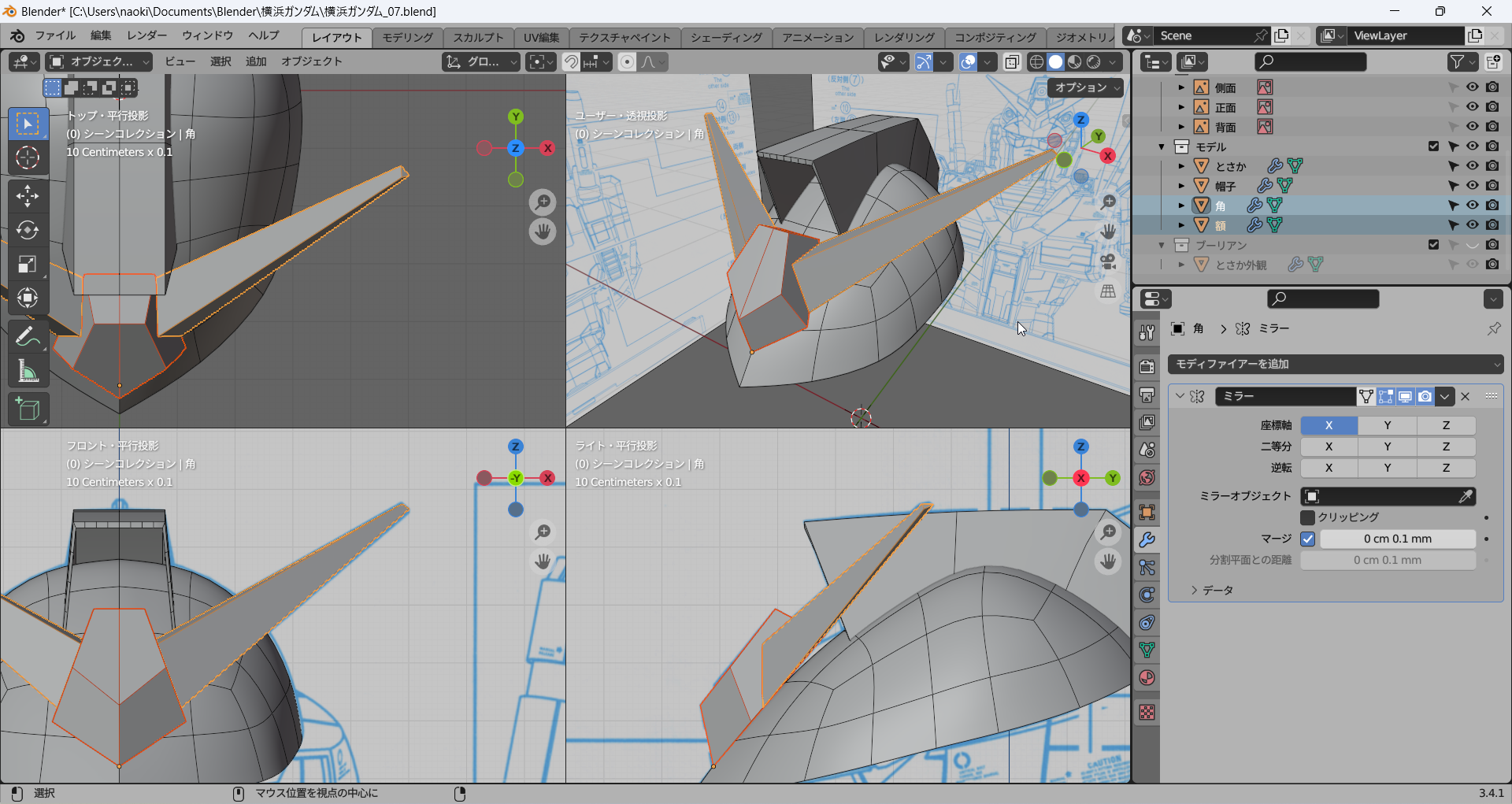Select the Rotate tool
Viewport: 1512px width, 804px height.
click(x=28, y=230)
